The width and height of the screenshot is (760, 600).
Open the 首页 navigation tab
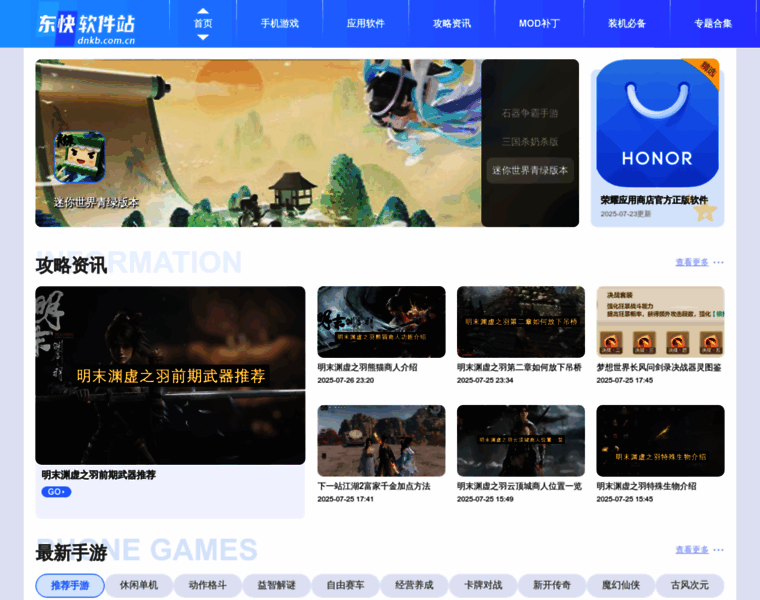(x=203, y=23)
